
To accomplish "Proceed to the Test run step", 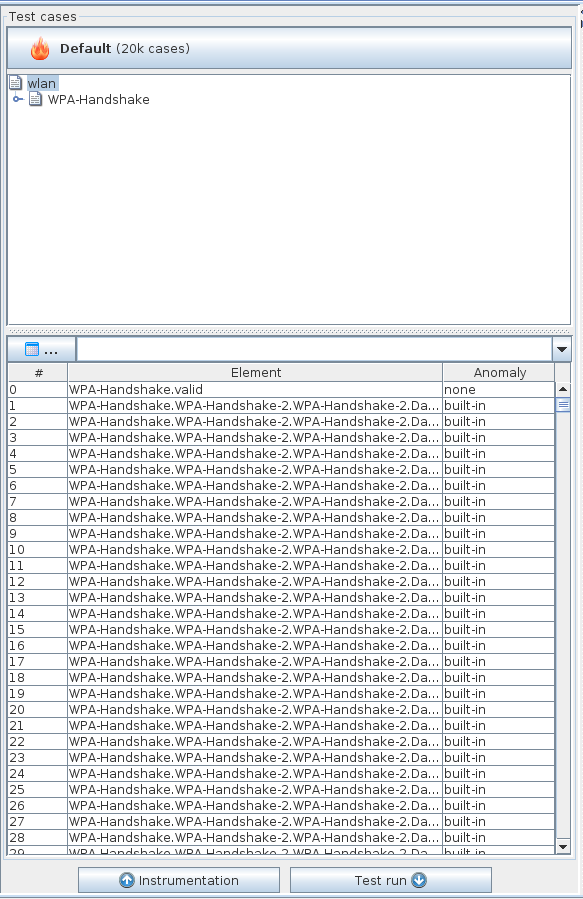I will click(x=391, y=880).
